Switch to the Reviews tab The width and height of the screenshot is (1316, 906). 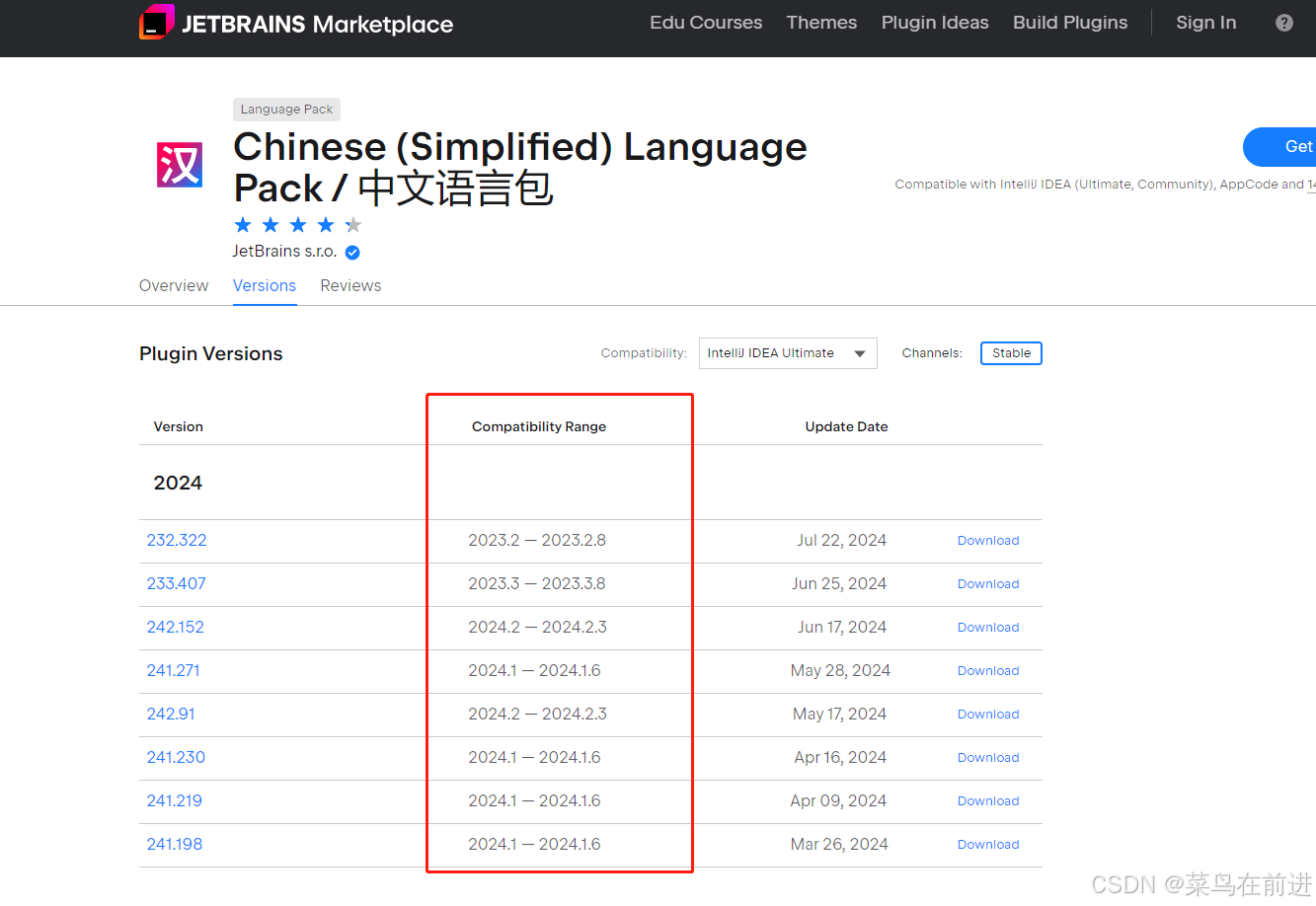click(350, 285)
